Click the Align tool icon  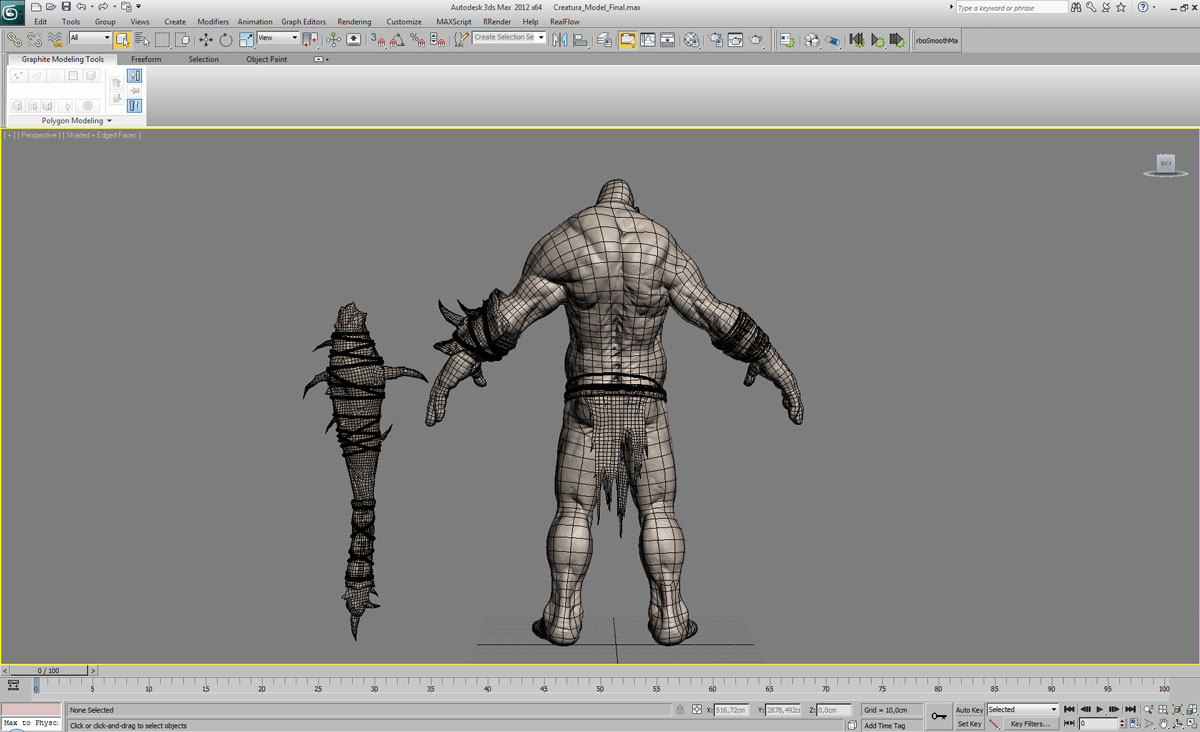579,40
